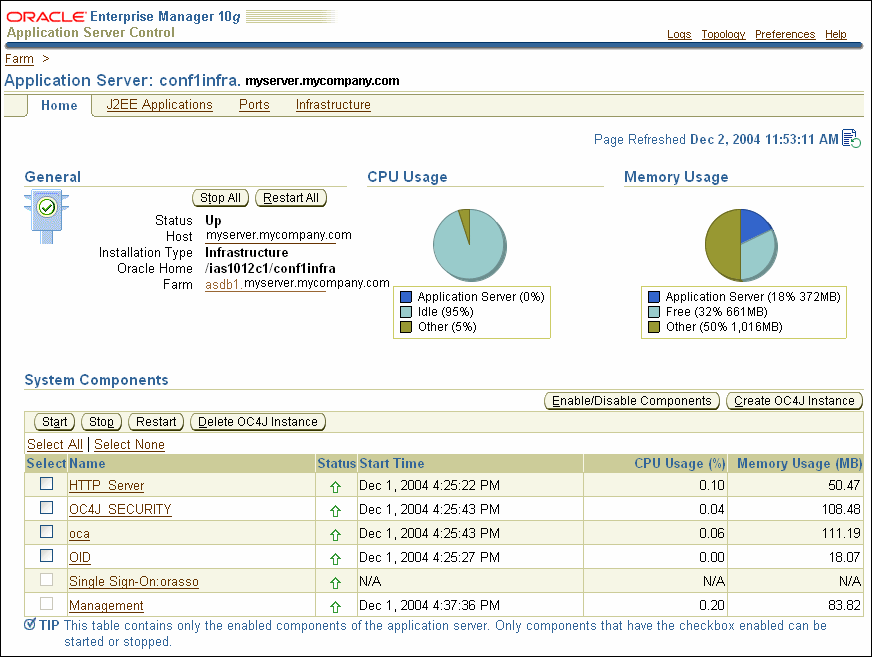
Task: Open the OID component link
Action: click(x=80, y=557)
